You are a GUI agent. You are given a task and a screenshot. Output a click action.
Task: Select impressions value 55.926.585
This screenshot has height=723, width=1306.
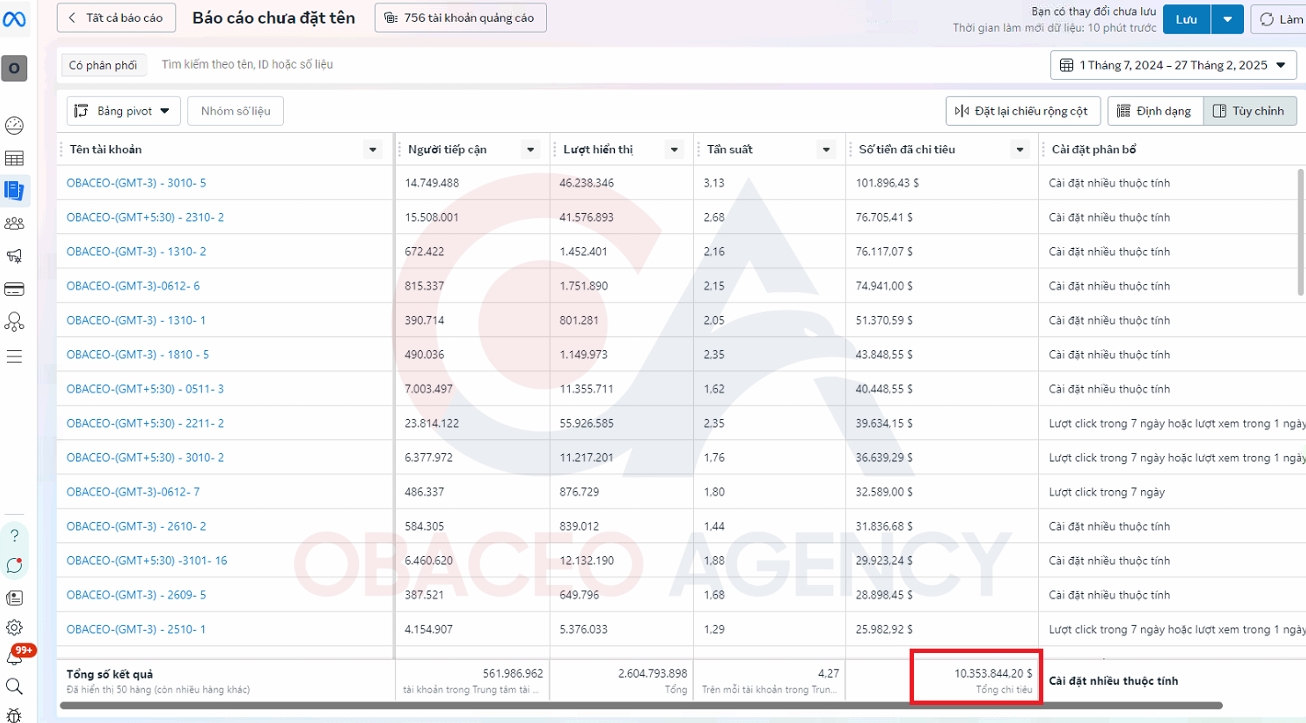click(x=587, y=423)
